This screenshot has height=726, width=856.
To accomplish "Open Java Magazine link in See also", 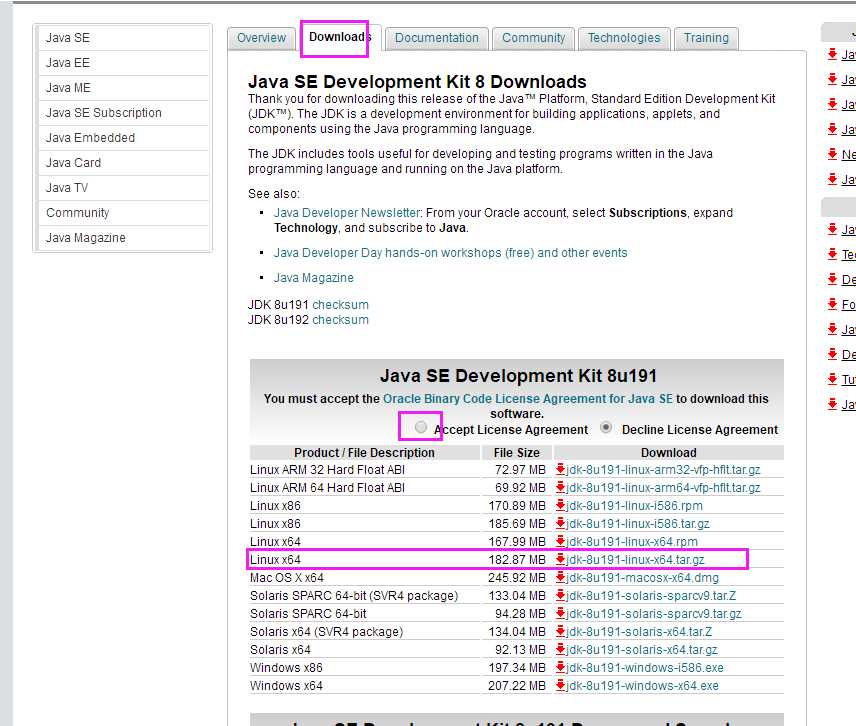I will (x=313, y=278).
